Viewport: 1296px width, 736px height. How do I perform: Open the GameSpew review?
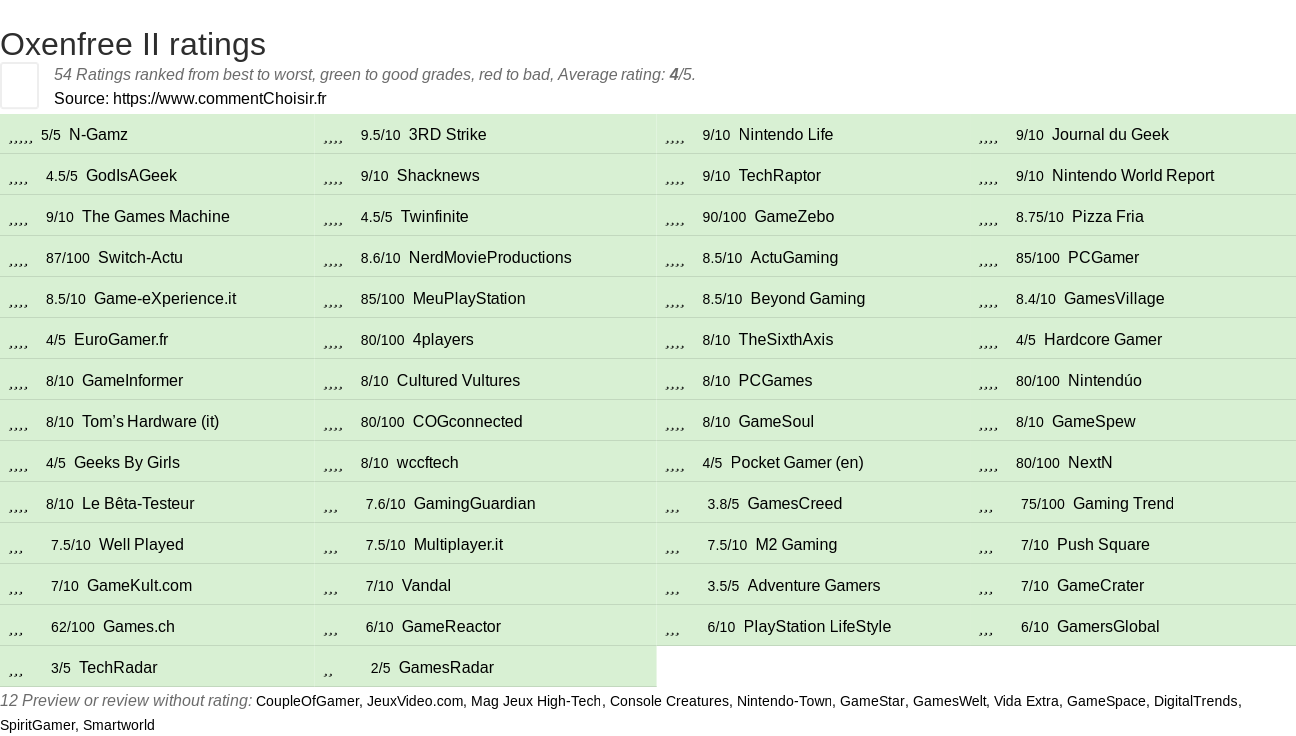1094,421
